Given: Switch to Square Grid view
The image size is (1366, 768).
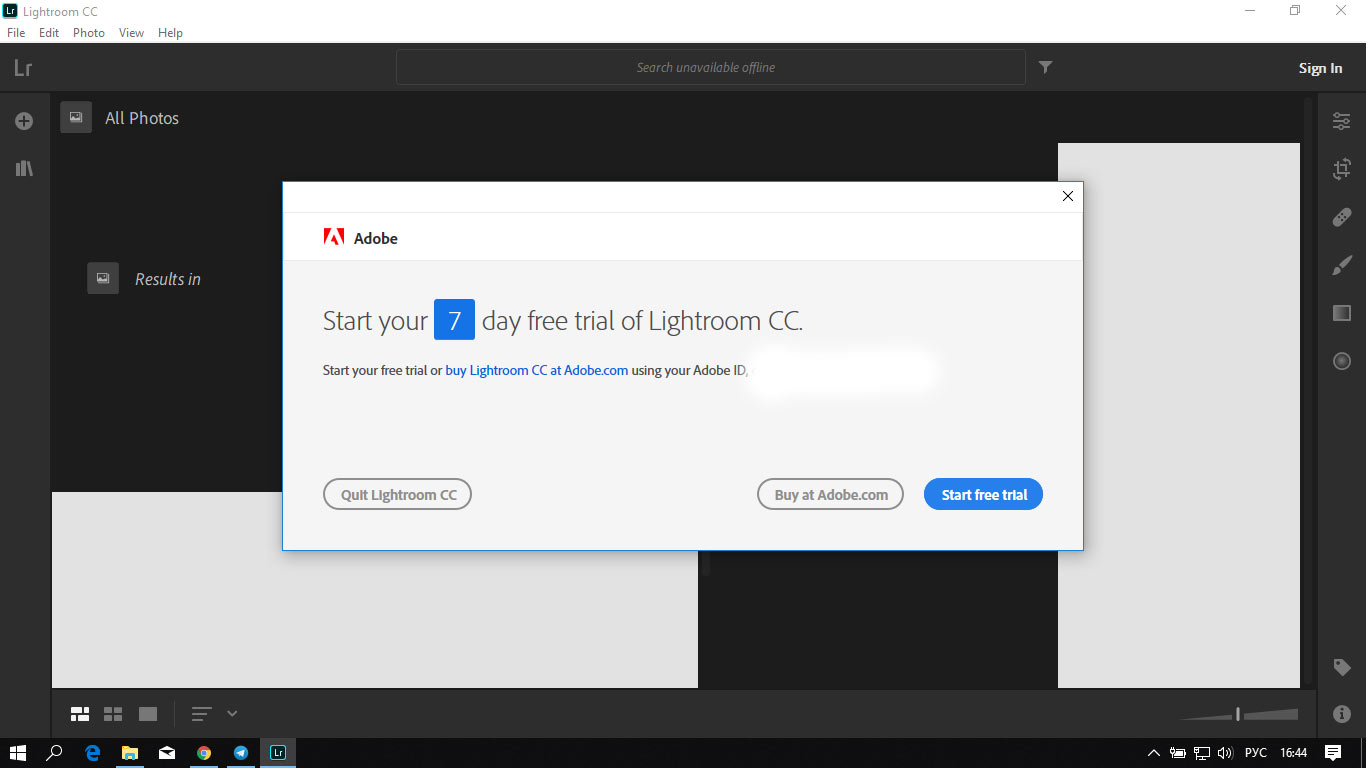Looking at the screenshot, I should tap(113, 714).
